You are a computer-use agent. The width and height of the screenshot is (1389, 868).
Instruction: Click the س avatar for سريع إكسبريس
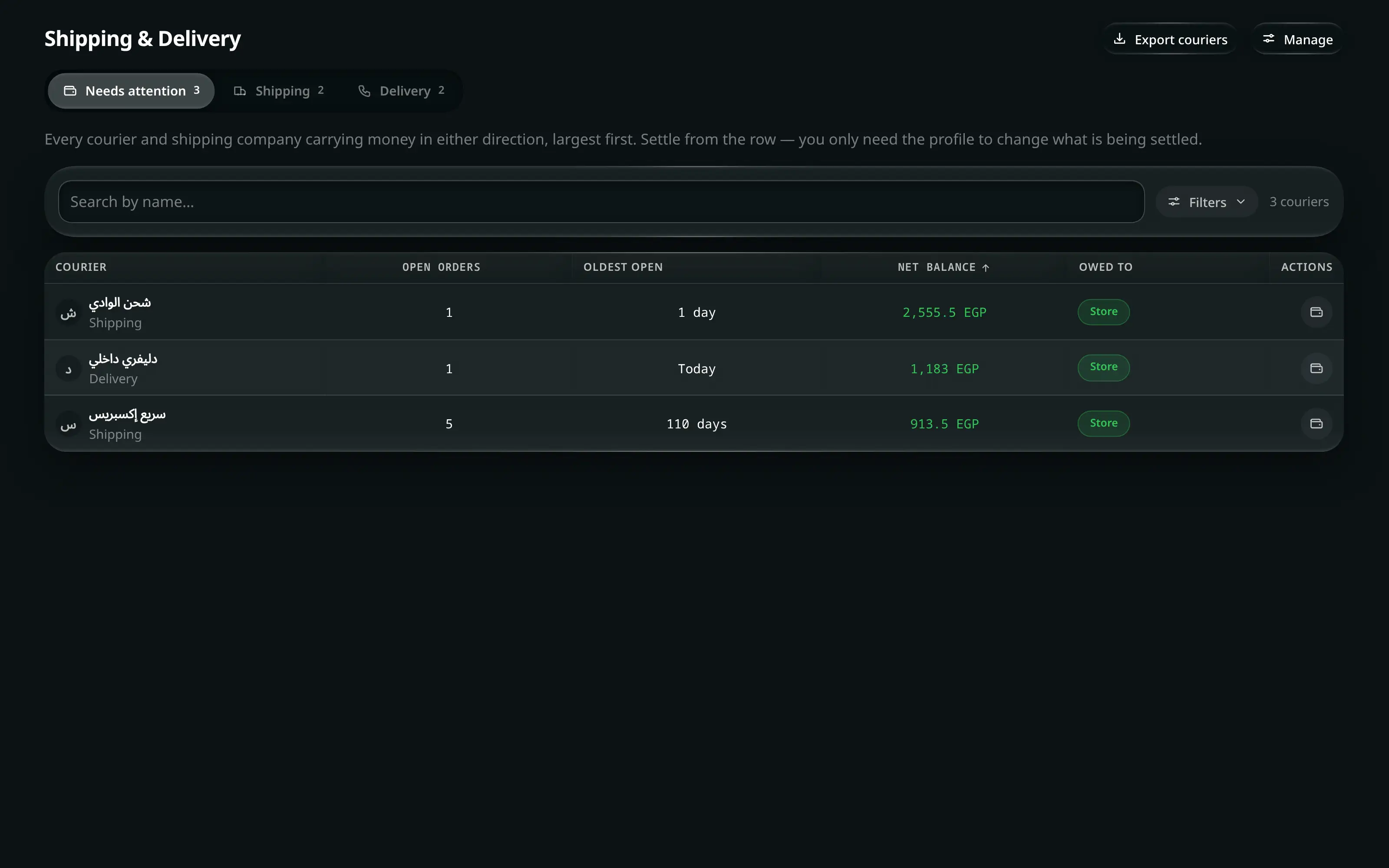[68, 424]
